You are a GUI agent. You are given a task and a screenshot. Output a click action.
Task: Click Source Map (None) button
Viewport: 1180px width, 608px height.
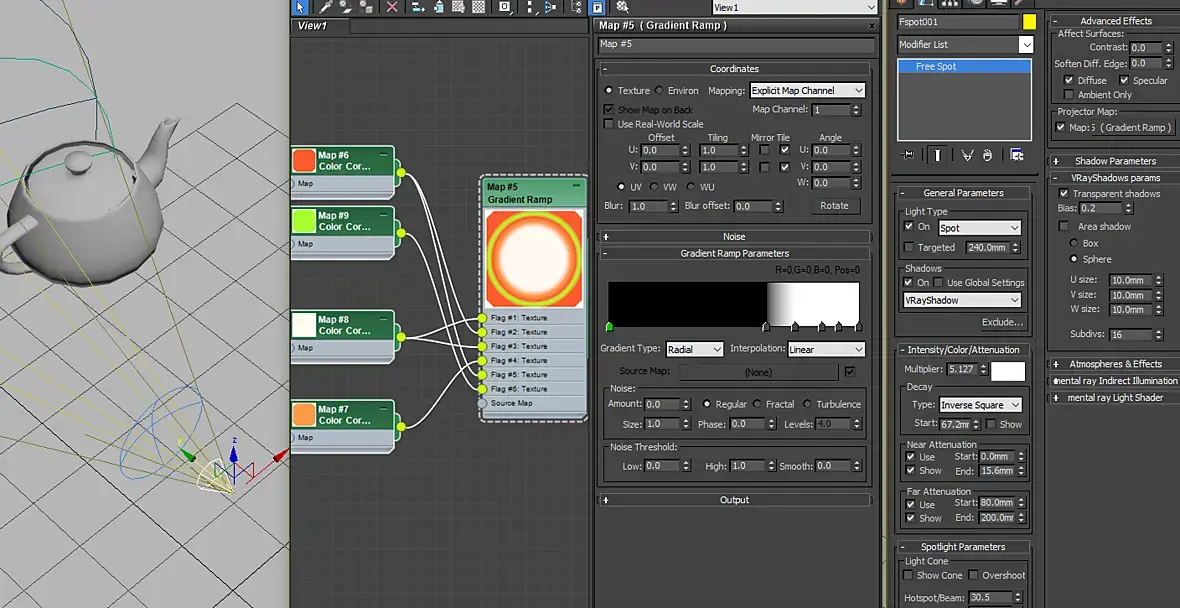pos(758,372)
